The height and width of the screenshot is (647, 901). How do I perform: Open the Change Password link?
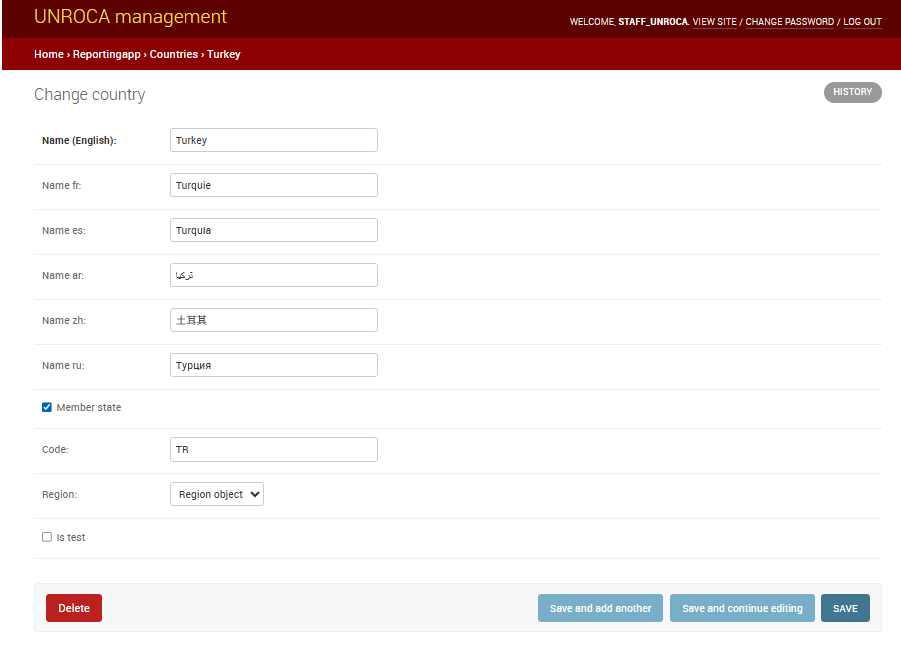click(790, 22)
